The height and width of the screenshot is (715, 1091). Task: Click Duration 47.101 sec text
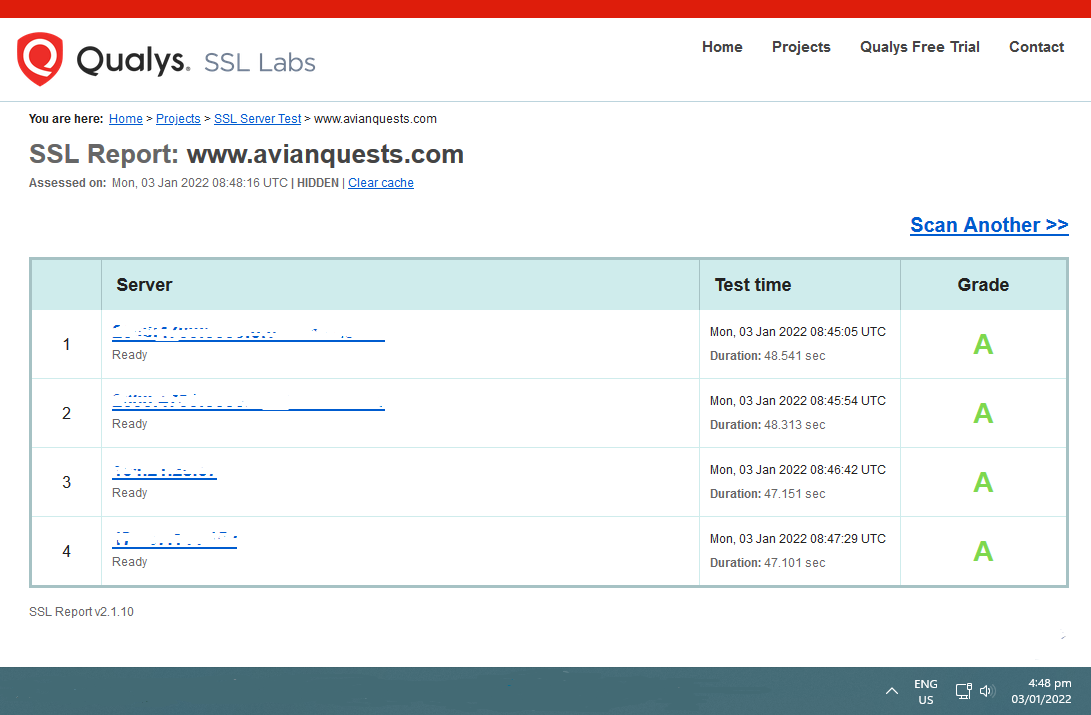point(767,562)
